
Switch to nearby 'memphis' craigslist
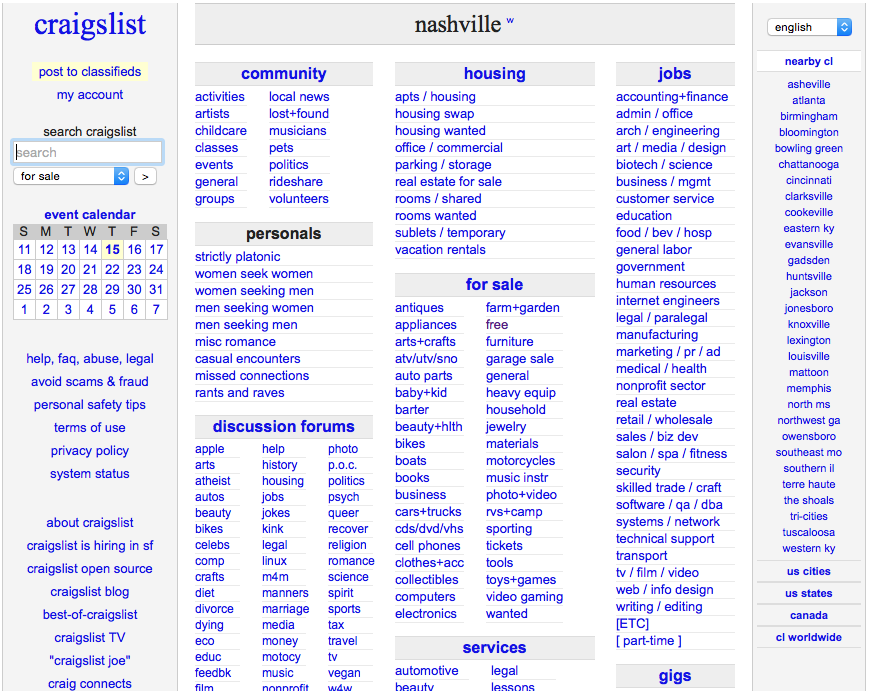point(809,388)
